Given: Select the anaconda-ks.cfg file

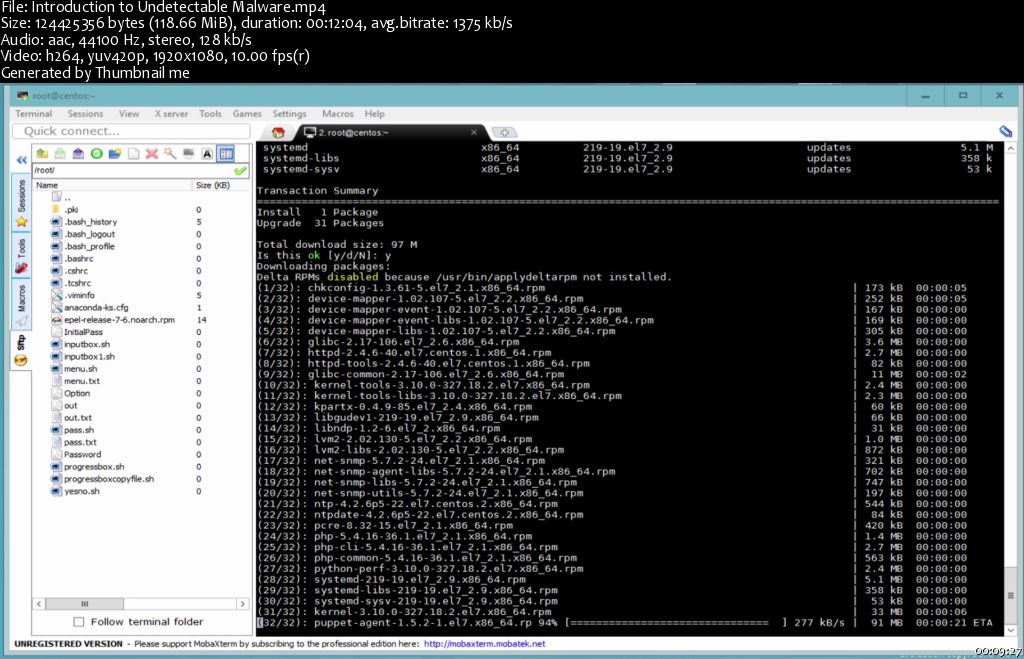Looking at the screenshot, I should coord(90,308).
